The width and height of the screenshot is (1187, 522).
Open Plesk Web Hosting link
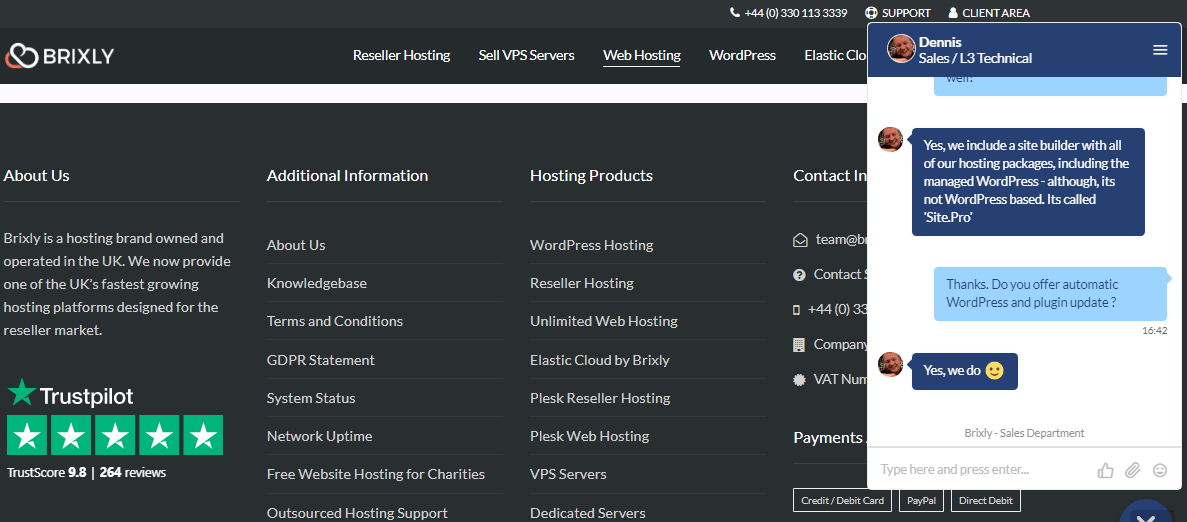(589, 437)
